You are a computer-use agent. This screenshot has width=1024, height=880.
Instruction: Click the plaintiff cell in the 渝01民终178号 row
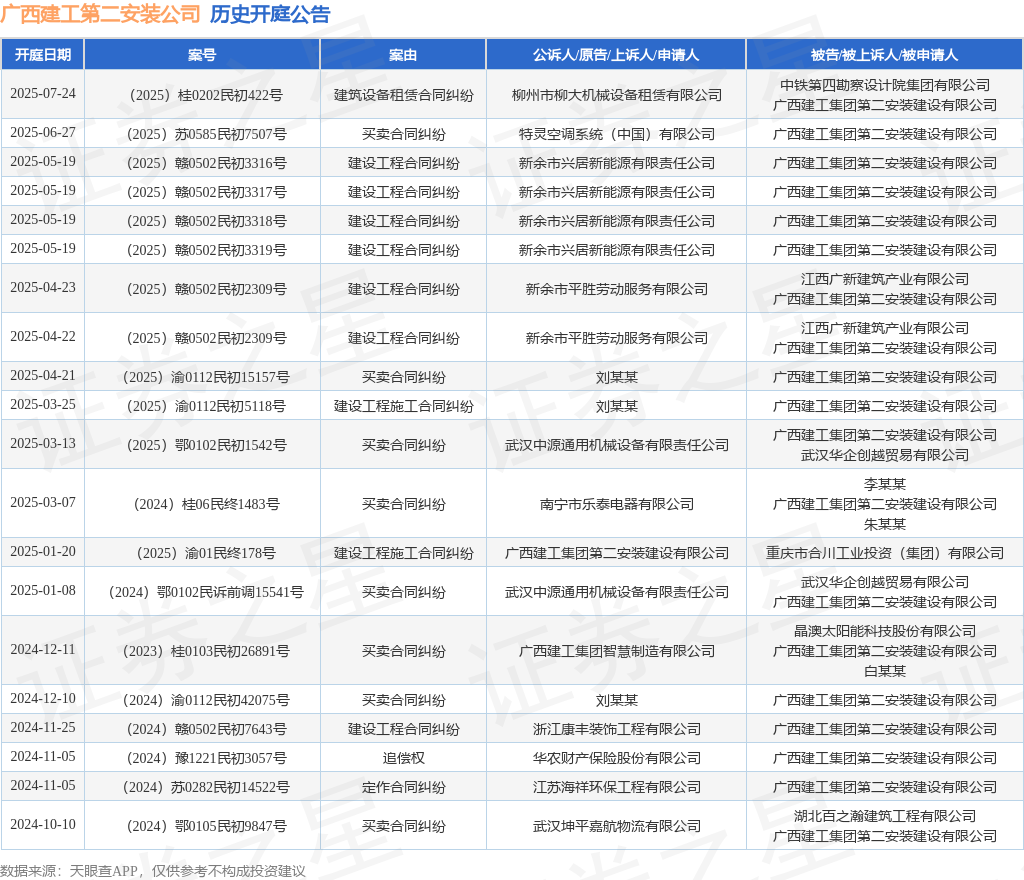616,553
